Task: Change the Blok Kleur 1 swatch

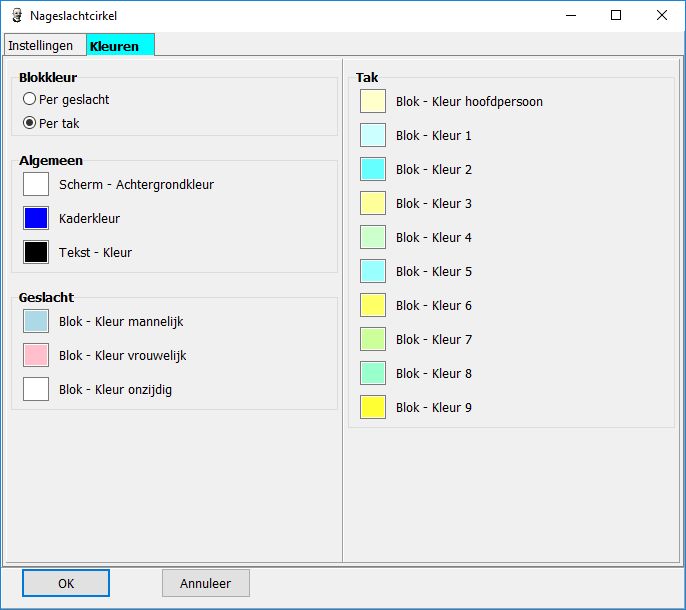Action: (373, 135)
